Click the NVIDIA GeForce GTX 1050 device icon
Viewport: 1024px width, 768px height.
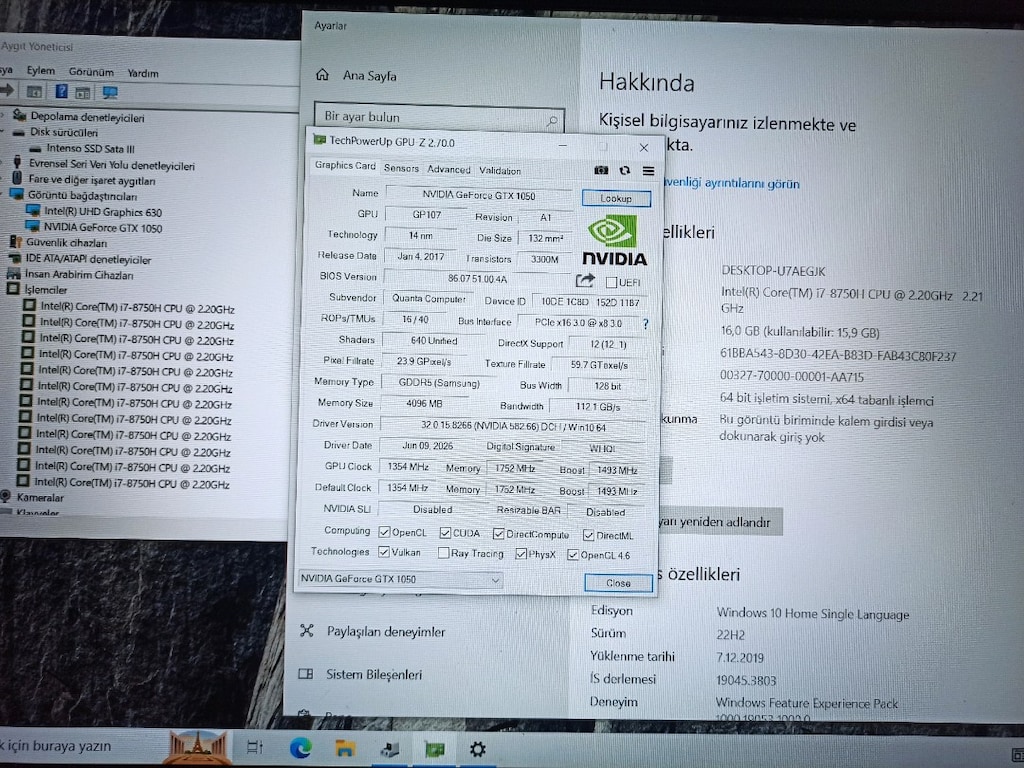[32, 226]
